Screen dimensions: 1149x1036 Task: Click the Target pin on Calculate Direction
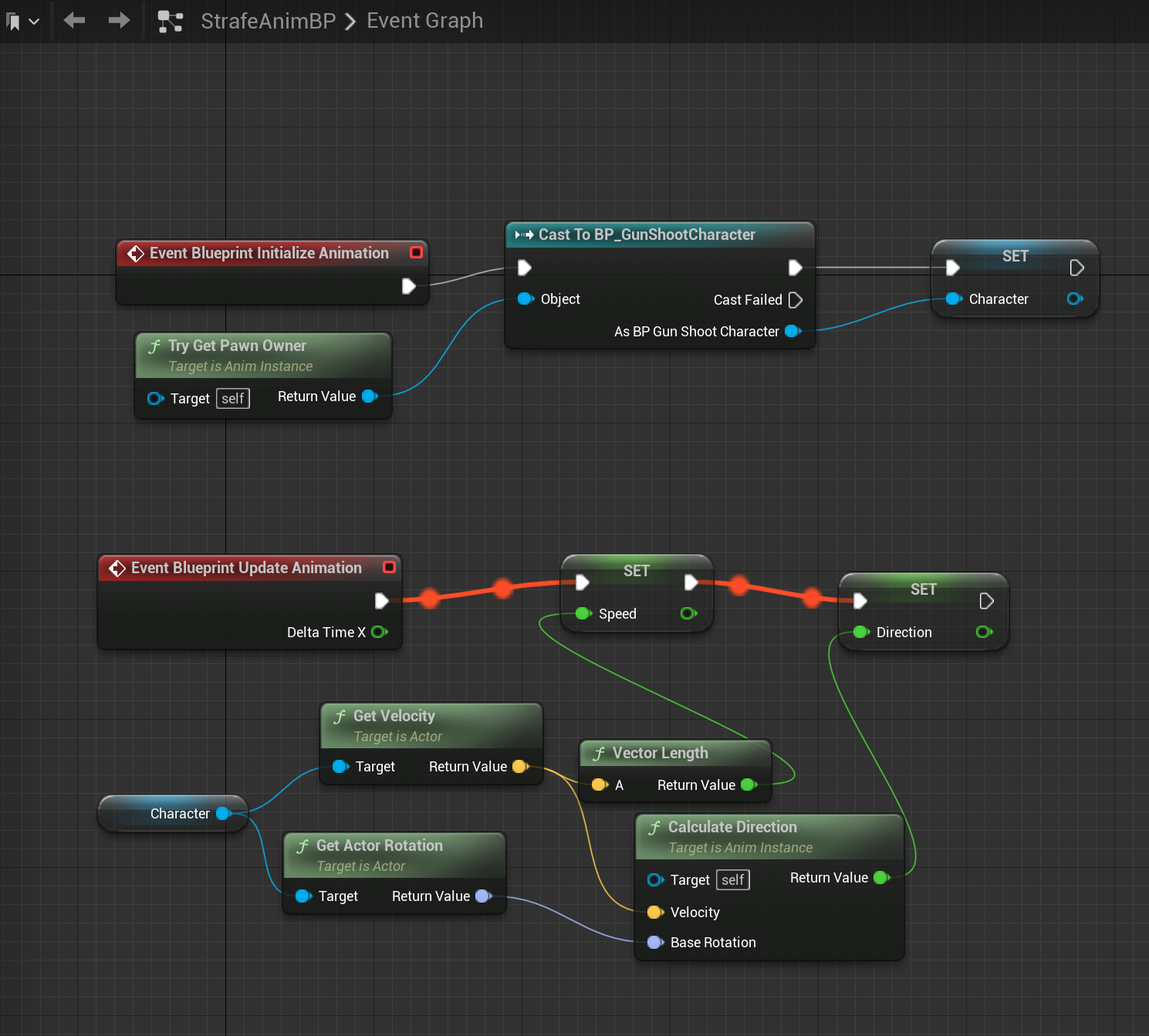tap(655, 879)
